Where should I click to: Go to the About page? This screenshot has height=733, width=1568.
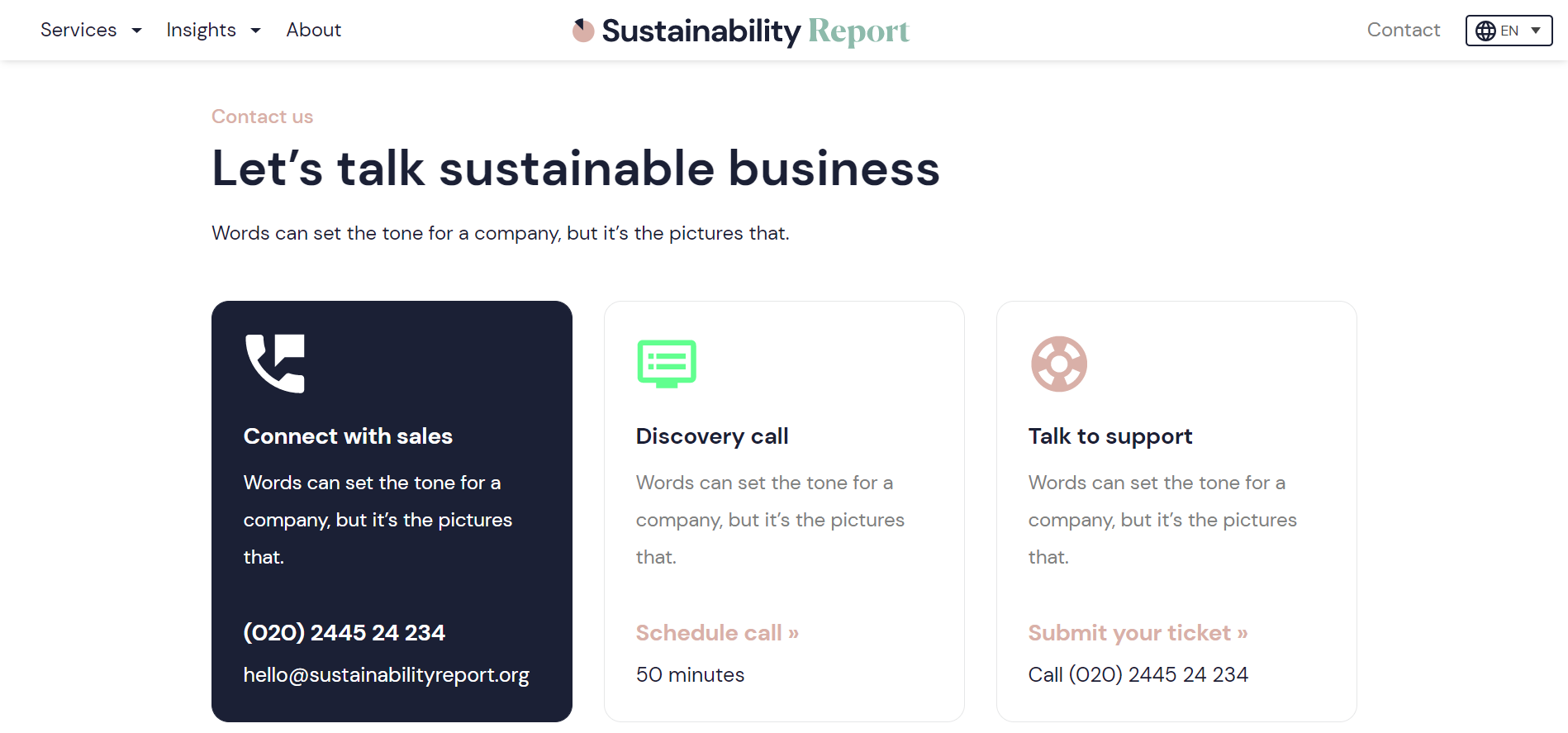point(313,30)
